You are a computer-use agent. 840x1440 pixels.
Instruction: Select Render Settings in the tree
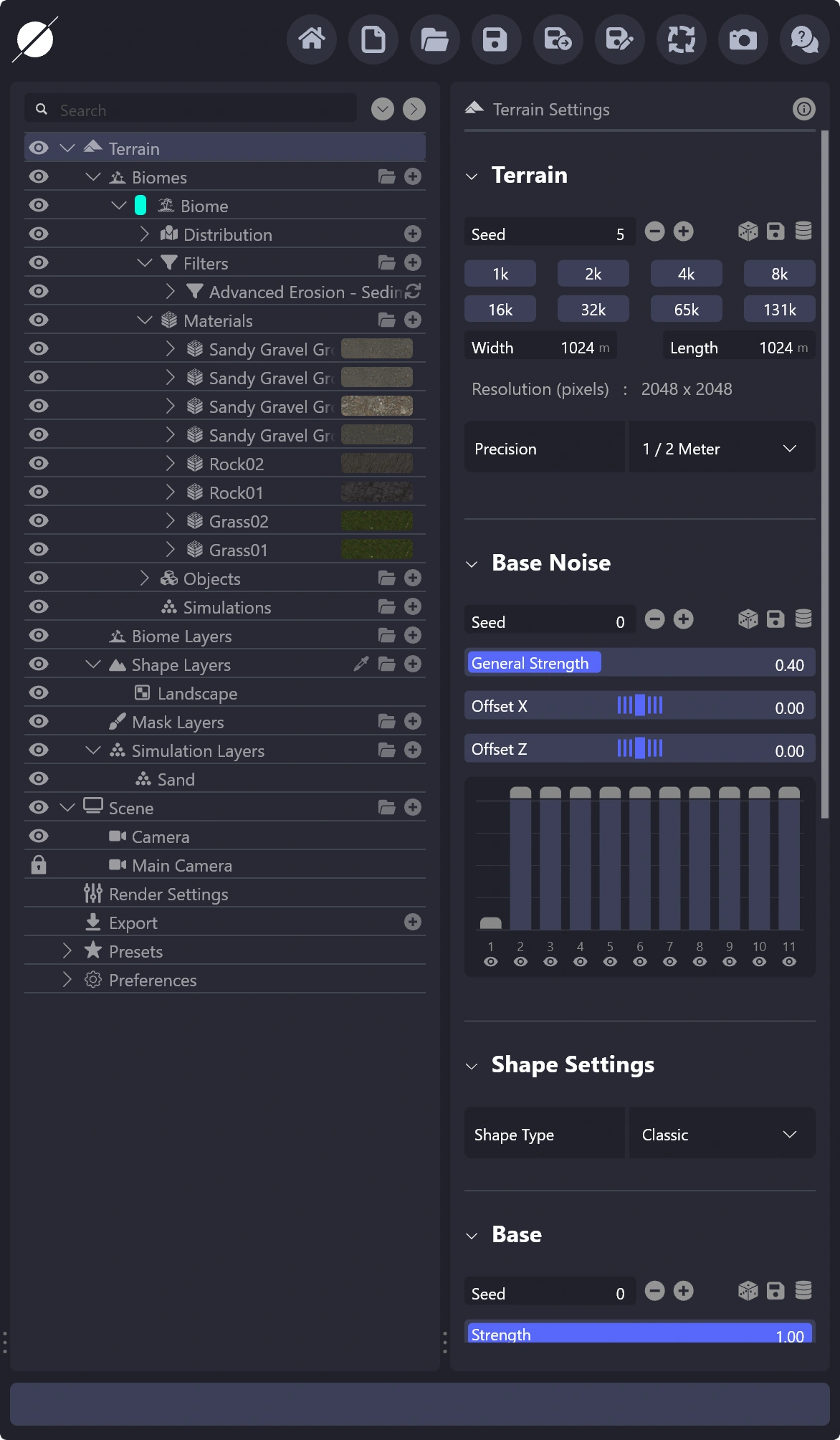click(168, 894)
